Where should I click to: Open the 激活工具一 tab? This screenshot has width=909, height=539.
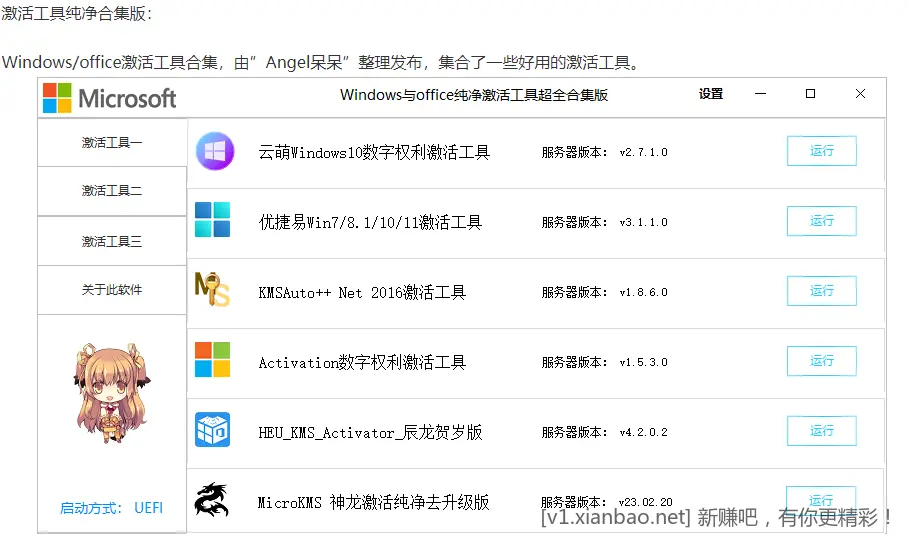point(112,143)
